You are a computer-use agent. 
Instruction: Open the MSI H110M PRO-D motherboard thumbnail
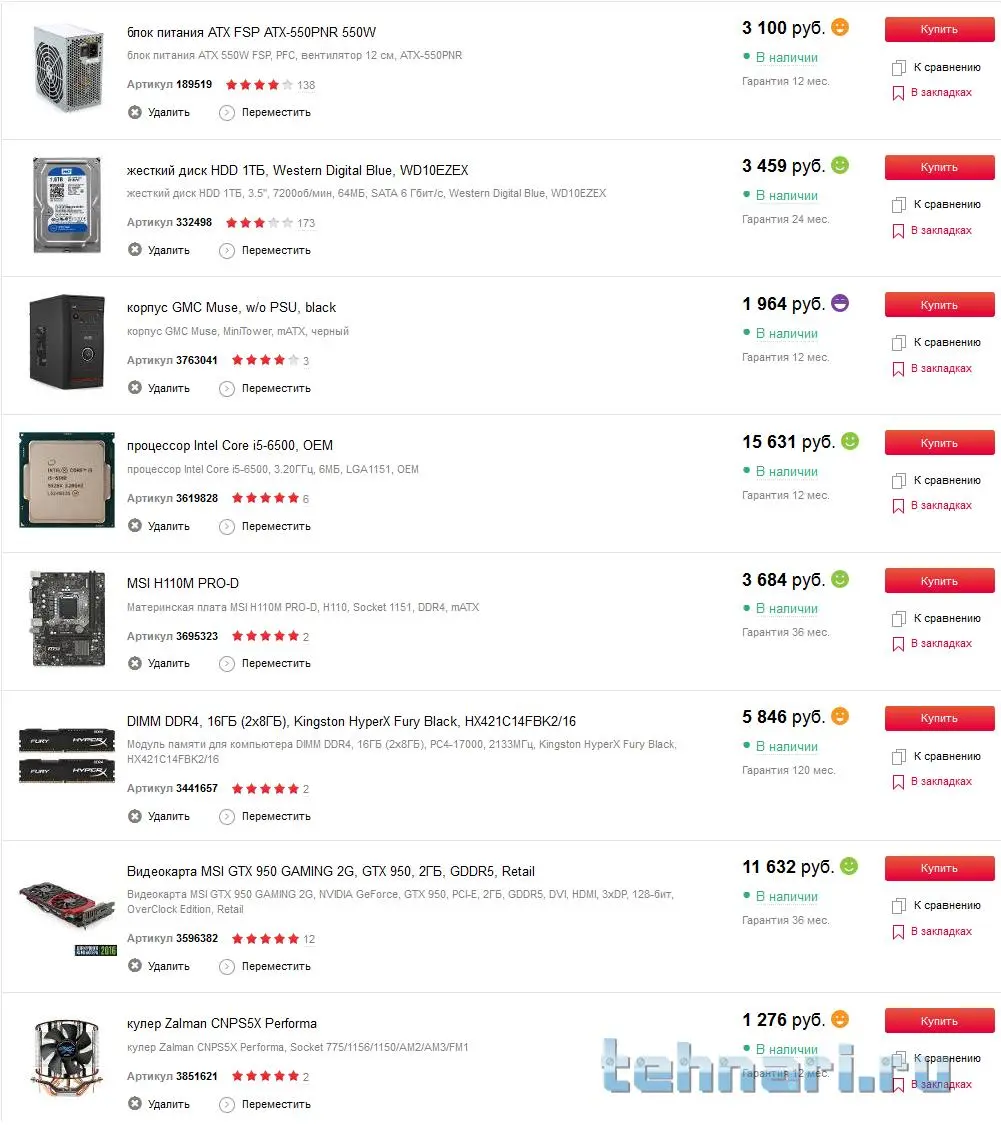67,618
